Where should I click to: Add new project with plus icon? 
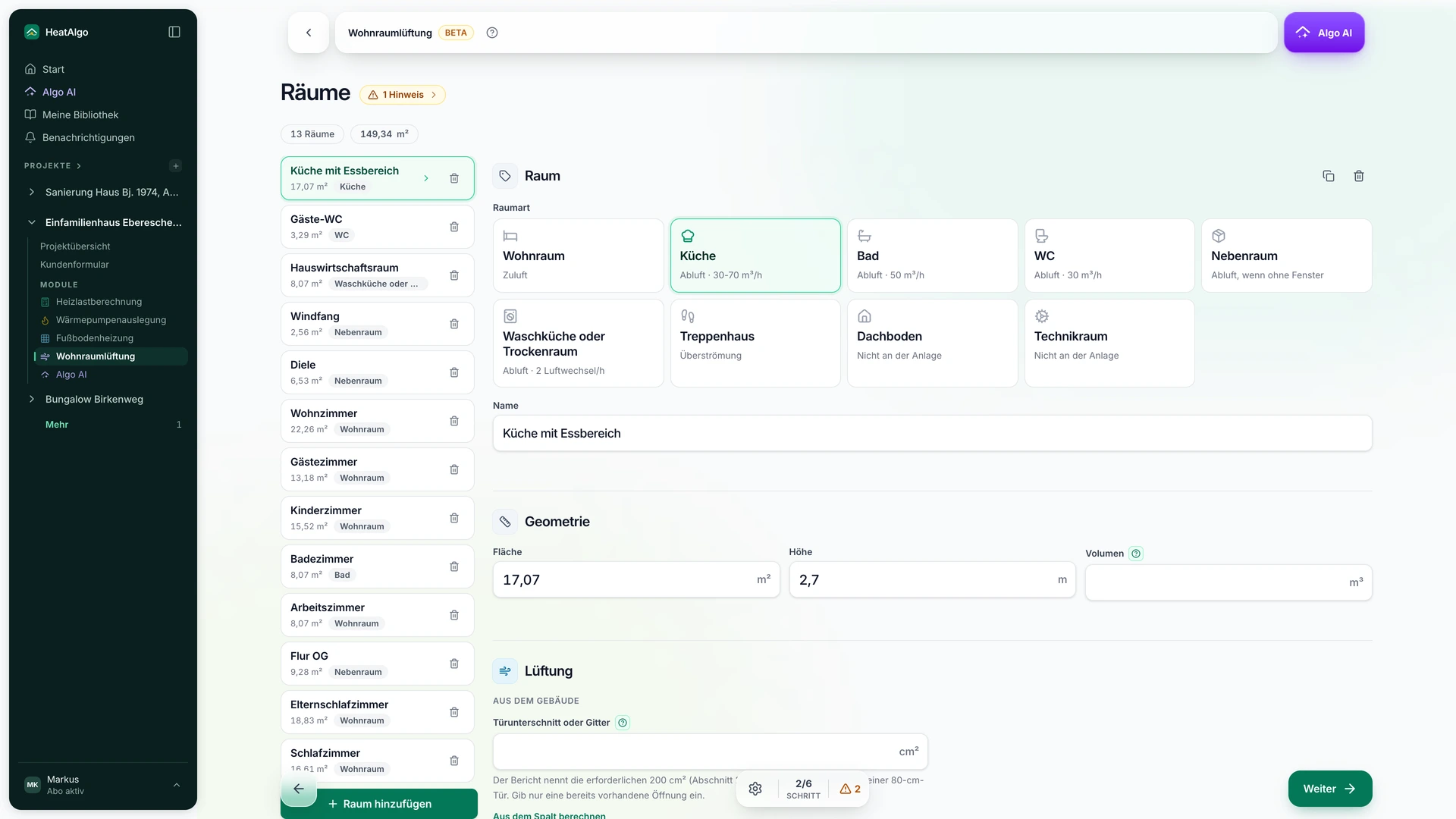176,166
